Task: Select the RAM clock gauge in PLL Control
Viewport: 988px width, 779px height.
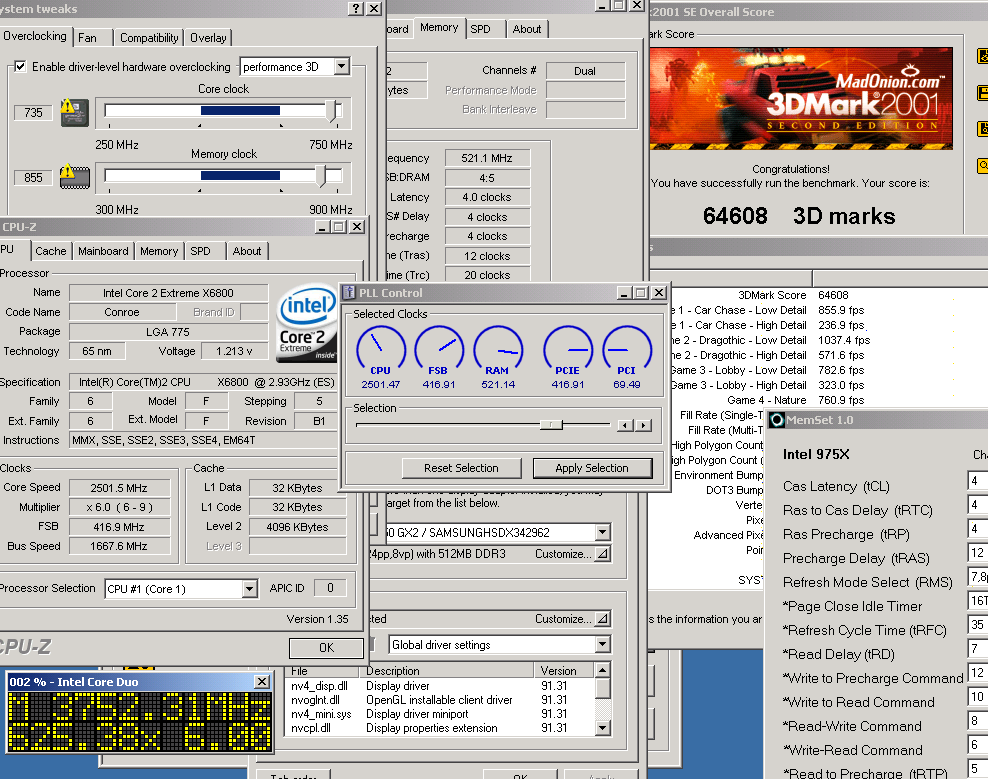Action: [x=498, y=357]
